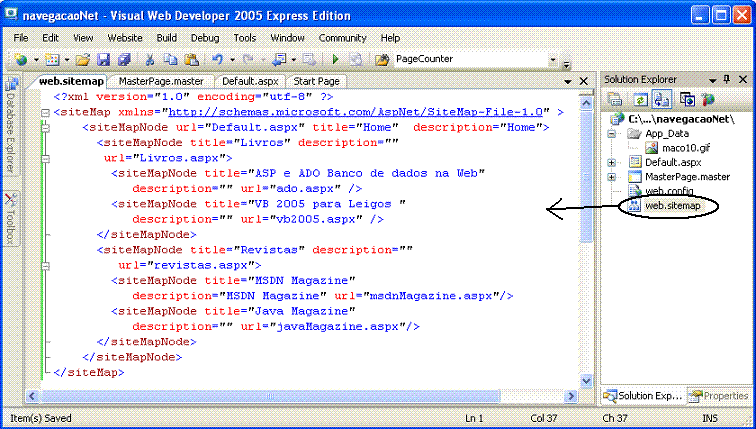The height and width of the screenshot is (429, 756).
Task: Switch to the MasterPage.master tab
Action: 161,81
